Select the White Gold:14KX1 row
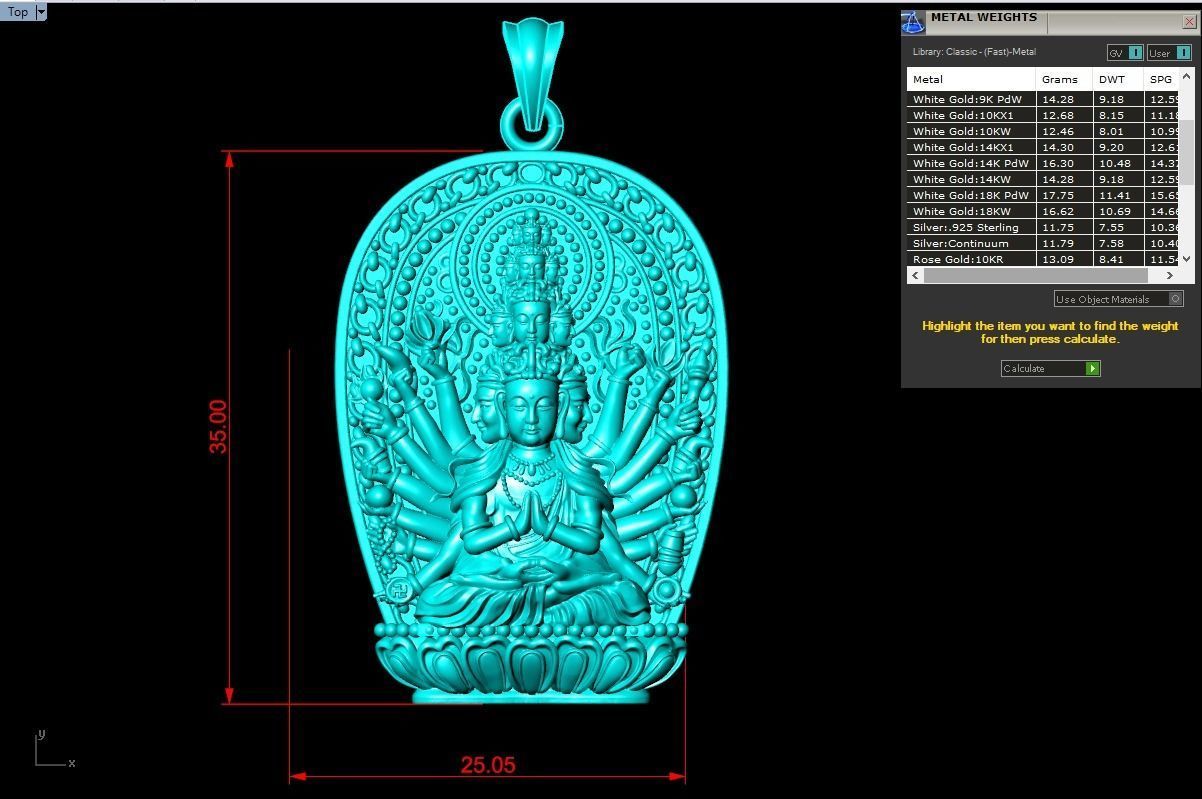1202x799 pixels. (1044, 147)
